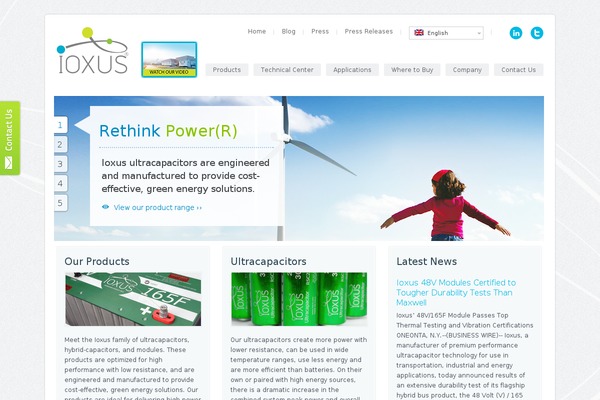Open the green Contact Us side tab

click(x=10, y=138)
